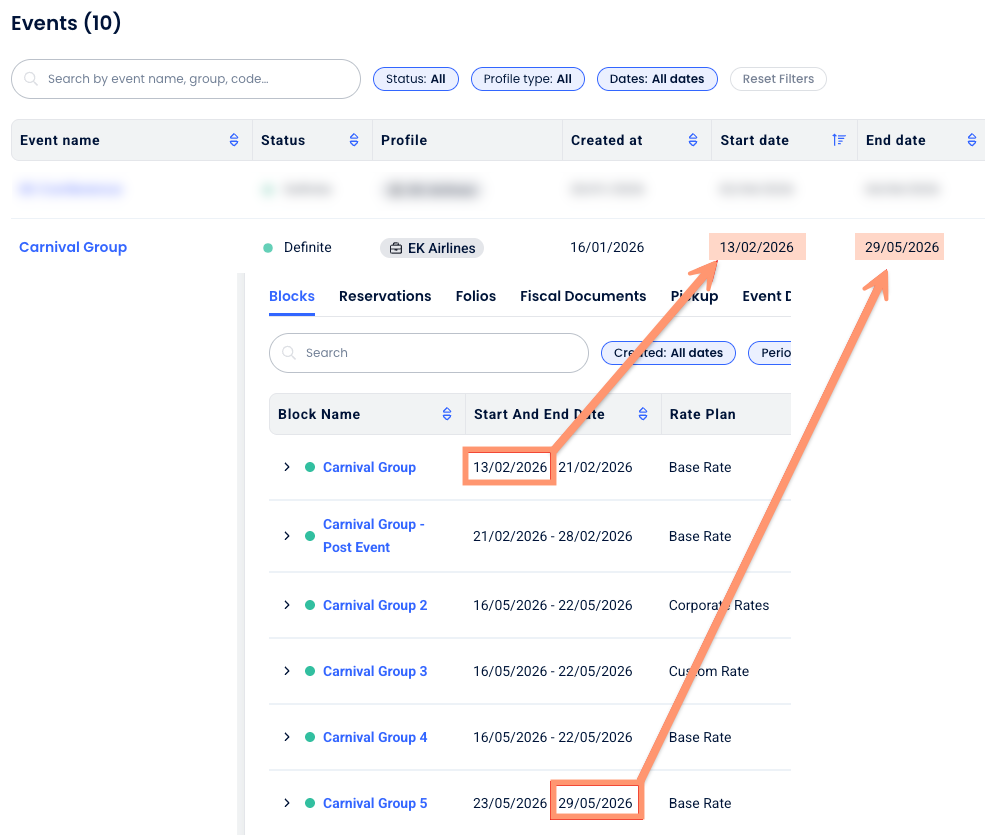Open the Dates: All dates filter

pyautogui.click(x=657, y=79)
